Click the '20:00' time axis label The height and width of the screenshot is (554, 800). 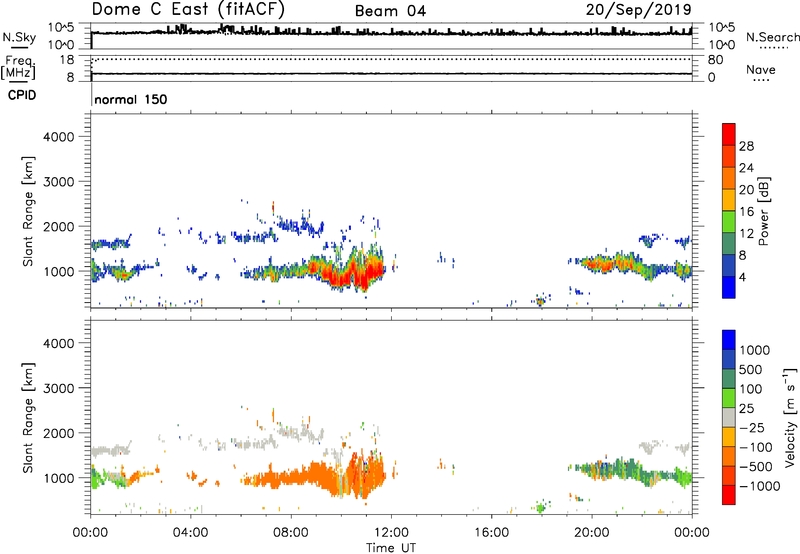tap(591, 532)
